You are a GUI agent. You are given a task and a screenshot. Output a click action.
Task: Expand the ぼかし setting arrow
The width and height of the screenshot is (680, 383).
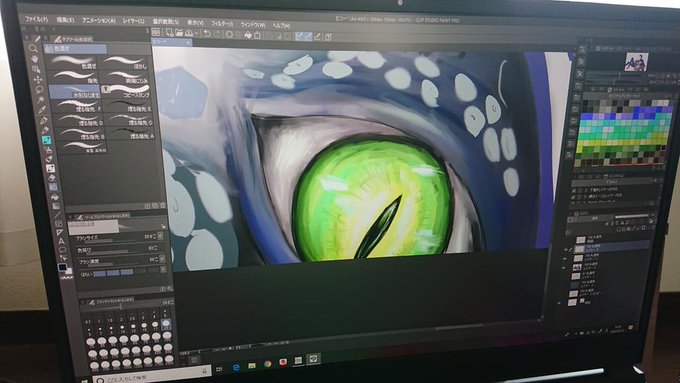[x=163, y=269]
